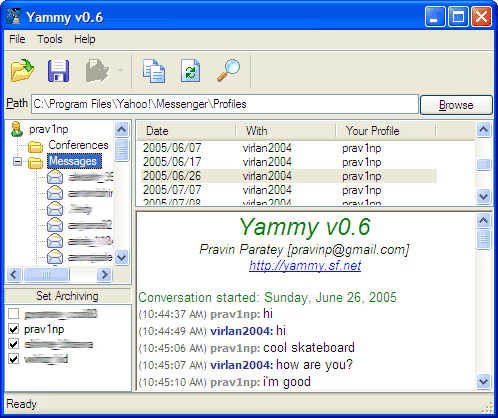Viewport: 498px width, 418px height.
Task: Click prav1np in the 2005/07/07 row
Action: click(x=362, y=190)
